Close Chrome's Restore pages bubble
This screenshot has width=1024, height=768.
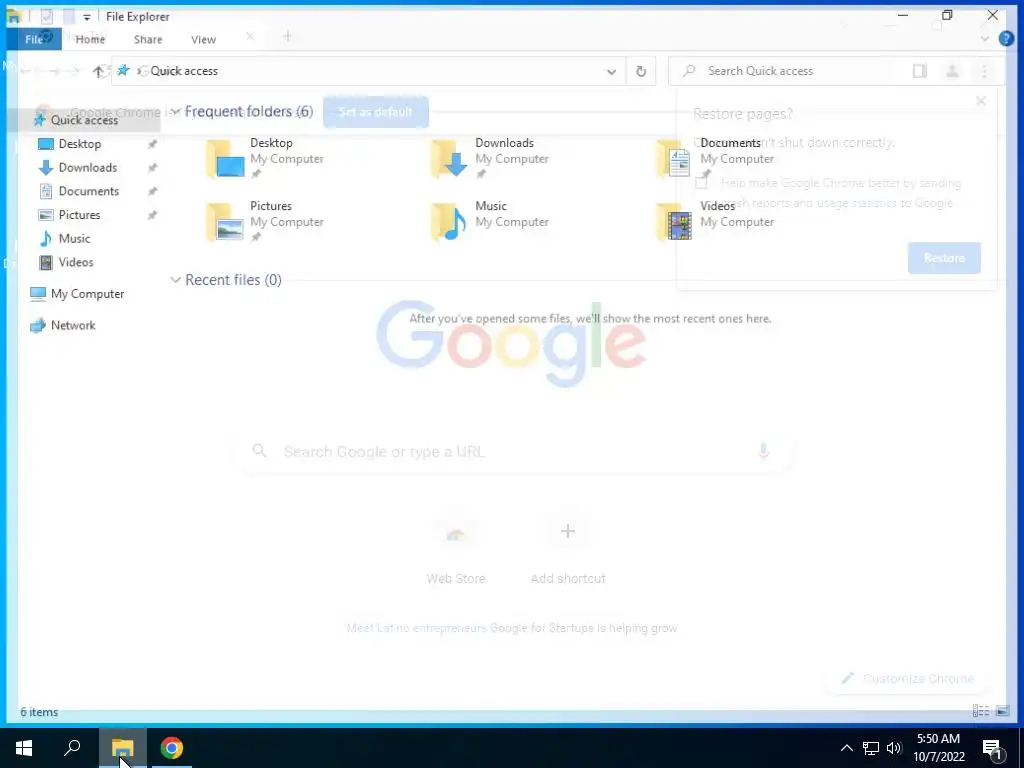[x=980, y=101]
